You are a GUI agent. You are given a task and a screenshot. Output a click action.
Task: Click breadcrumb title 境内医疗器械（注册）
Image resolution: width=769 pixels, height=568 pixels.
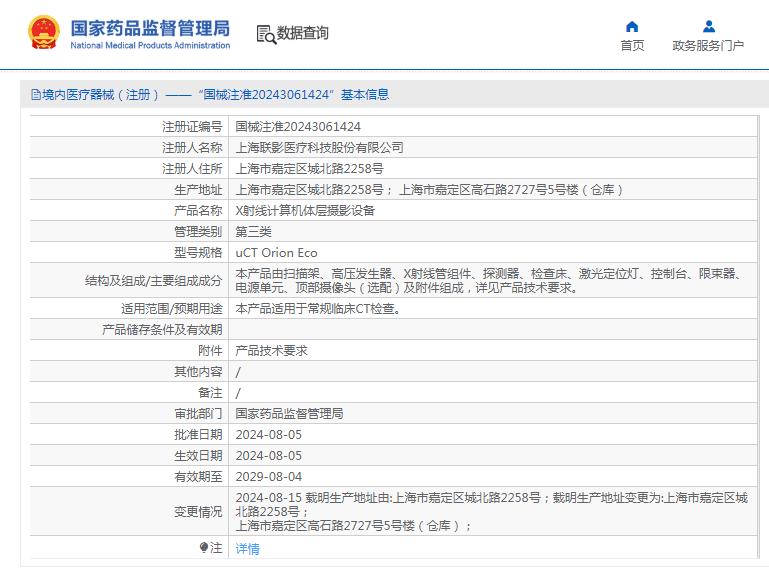(101, 95)
